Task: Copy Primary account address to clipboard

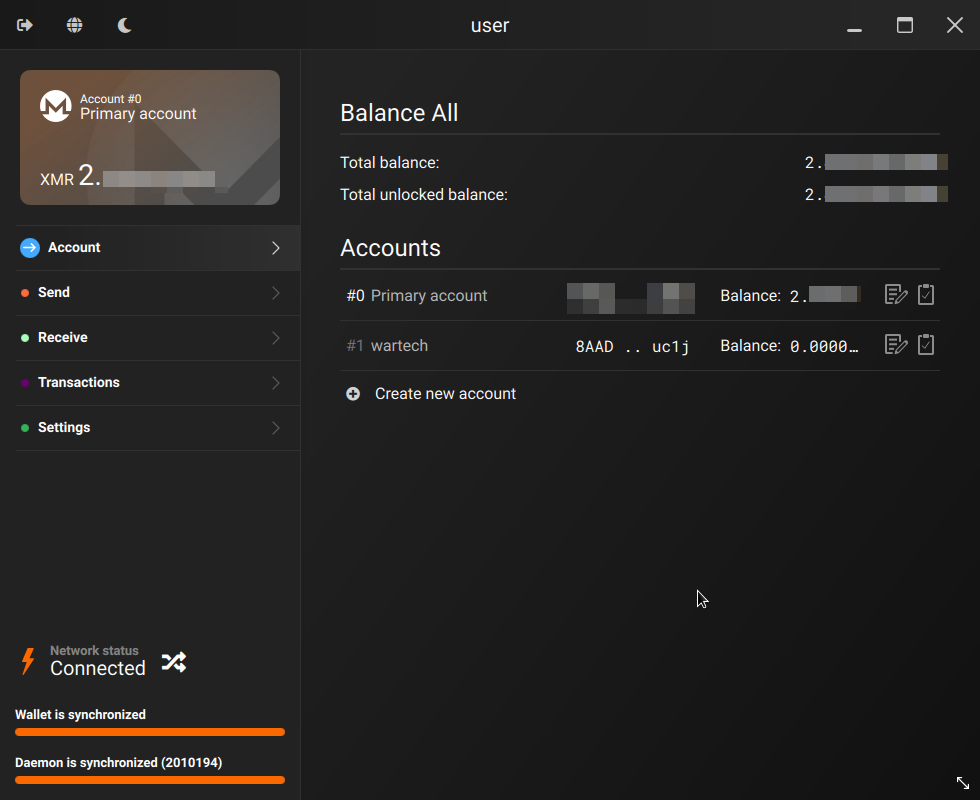Action: tap(926, 295)
